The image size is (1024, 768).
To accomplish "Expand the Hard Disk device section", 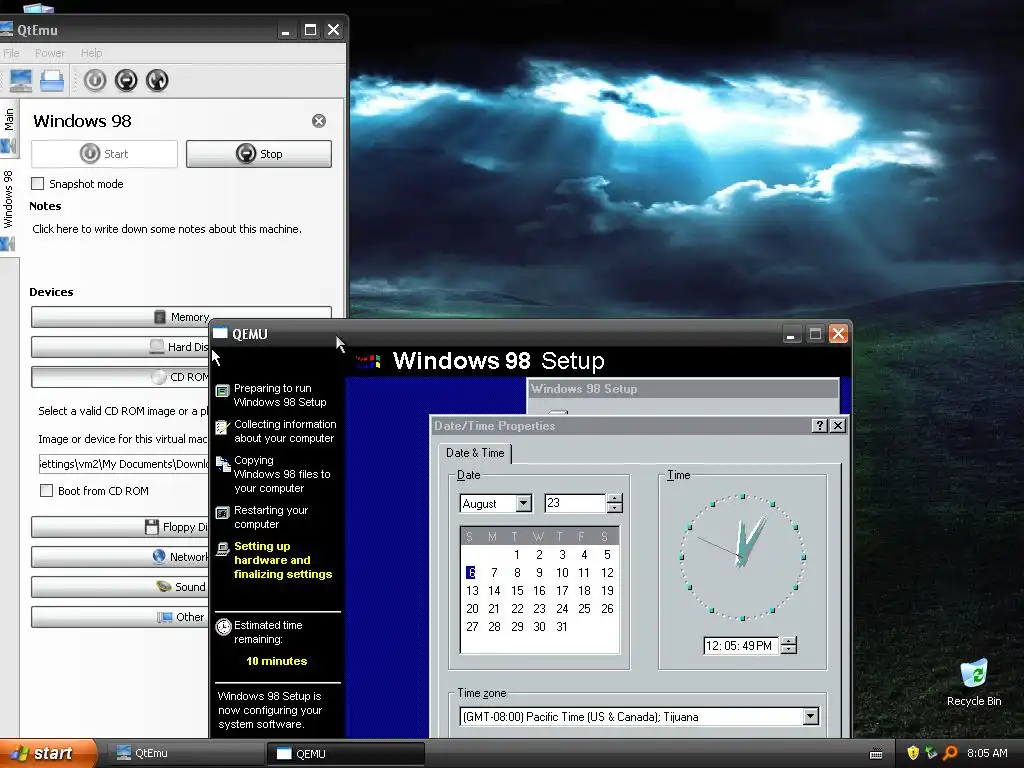I will (x=120, y=347).
